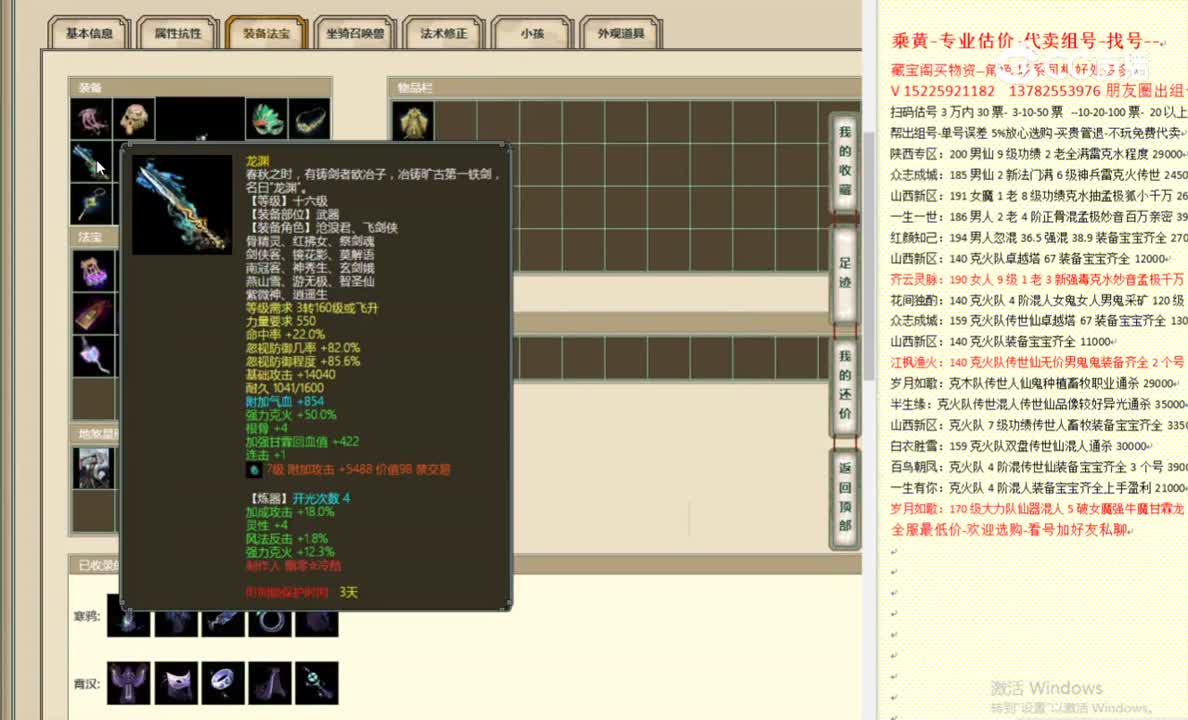
Task: Click the 半生缘 line in document
Action: tap(1039, 404)
